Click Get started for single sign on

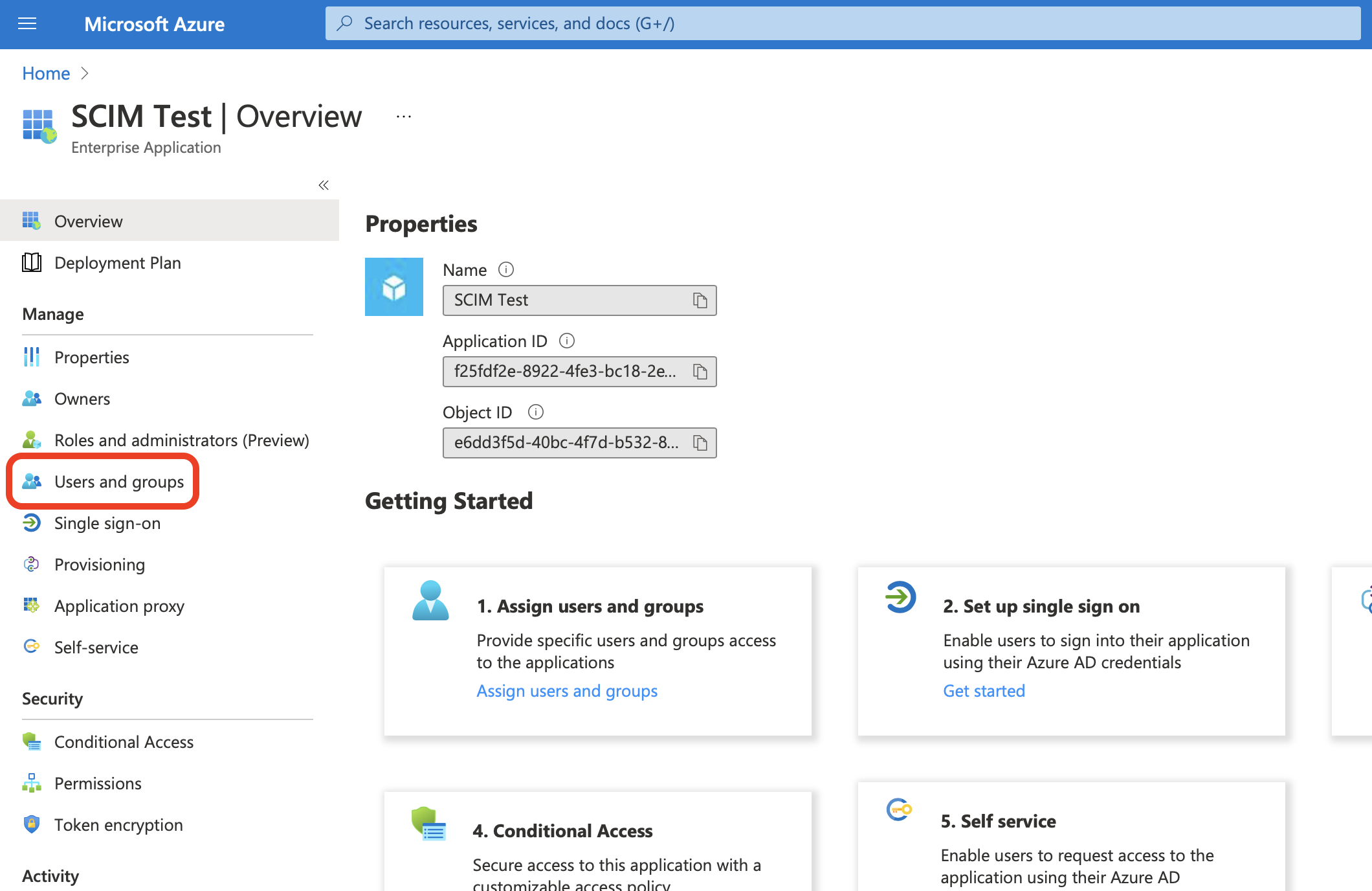tap(984, 691)
